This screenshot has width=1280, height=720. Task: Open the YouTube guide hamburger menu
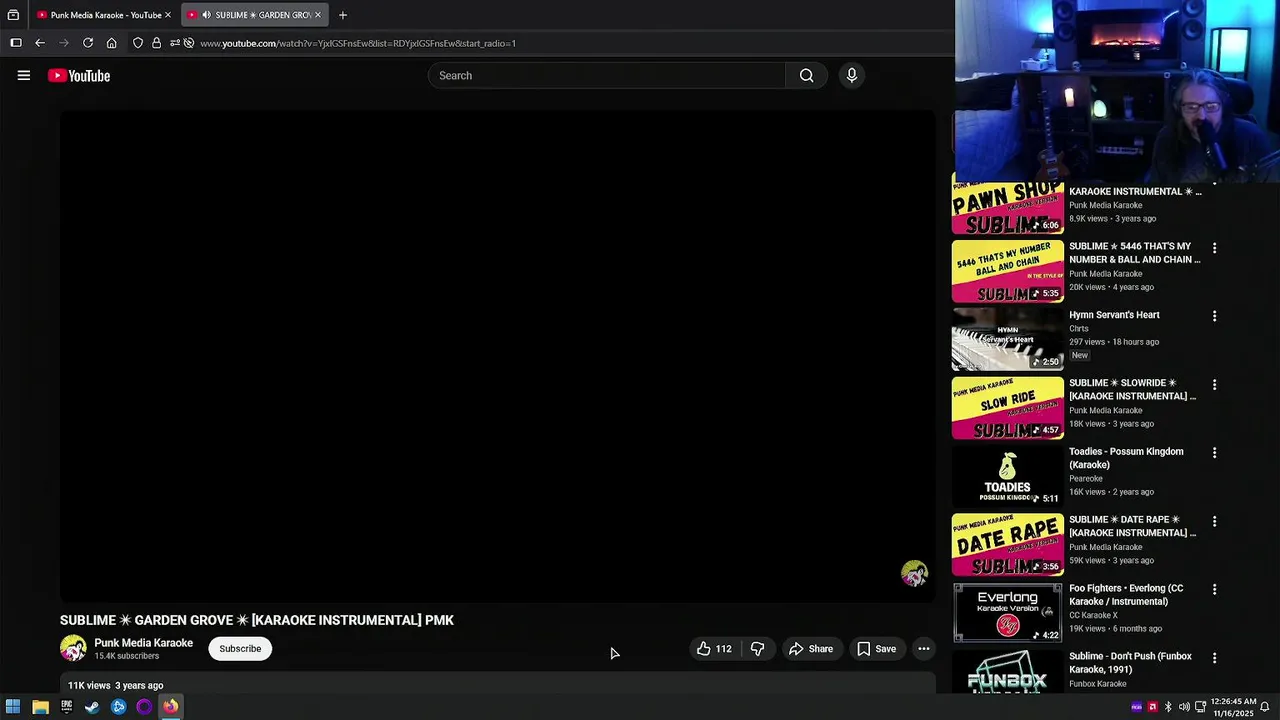click(x=24, y=76)
